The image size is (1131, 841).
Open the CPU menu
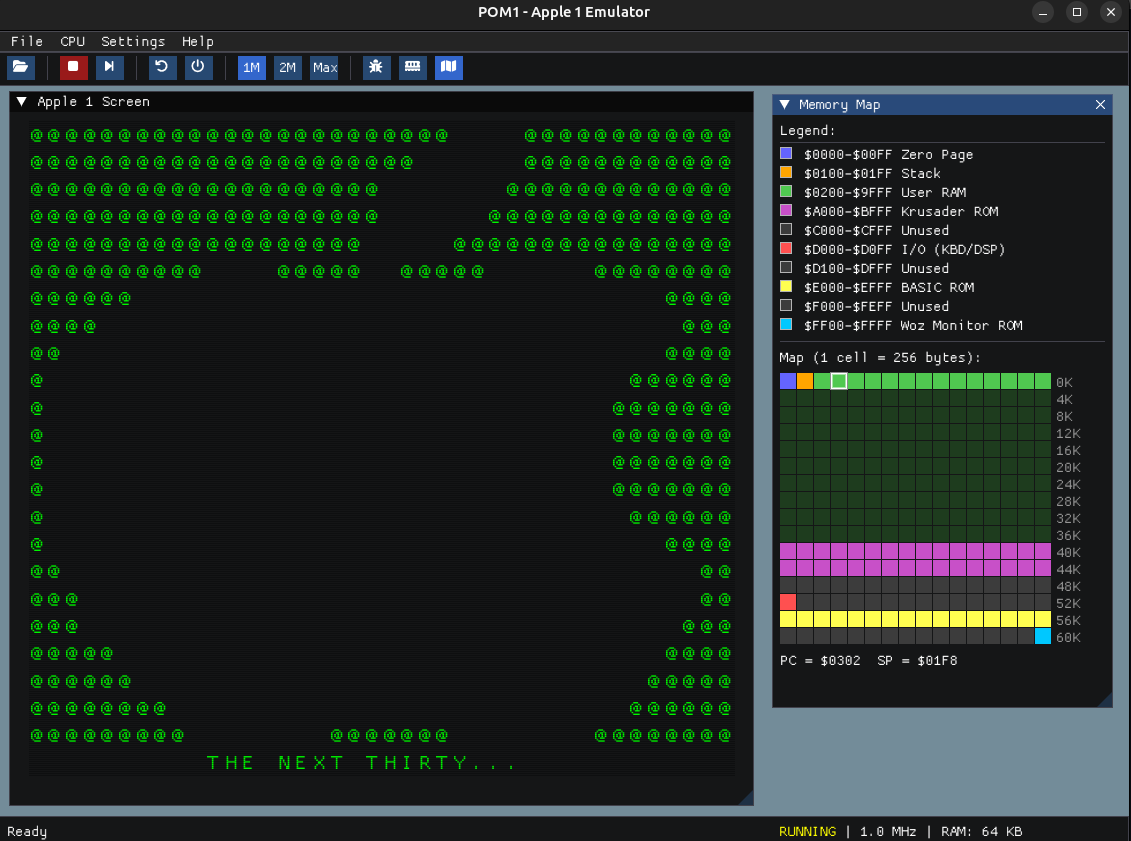[x=71, y=41]
